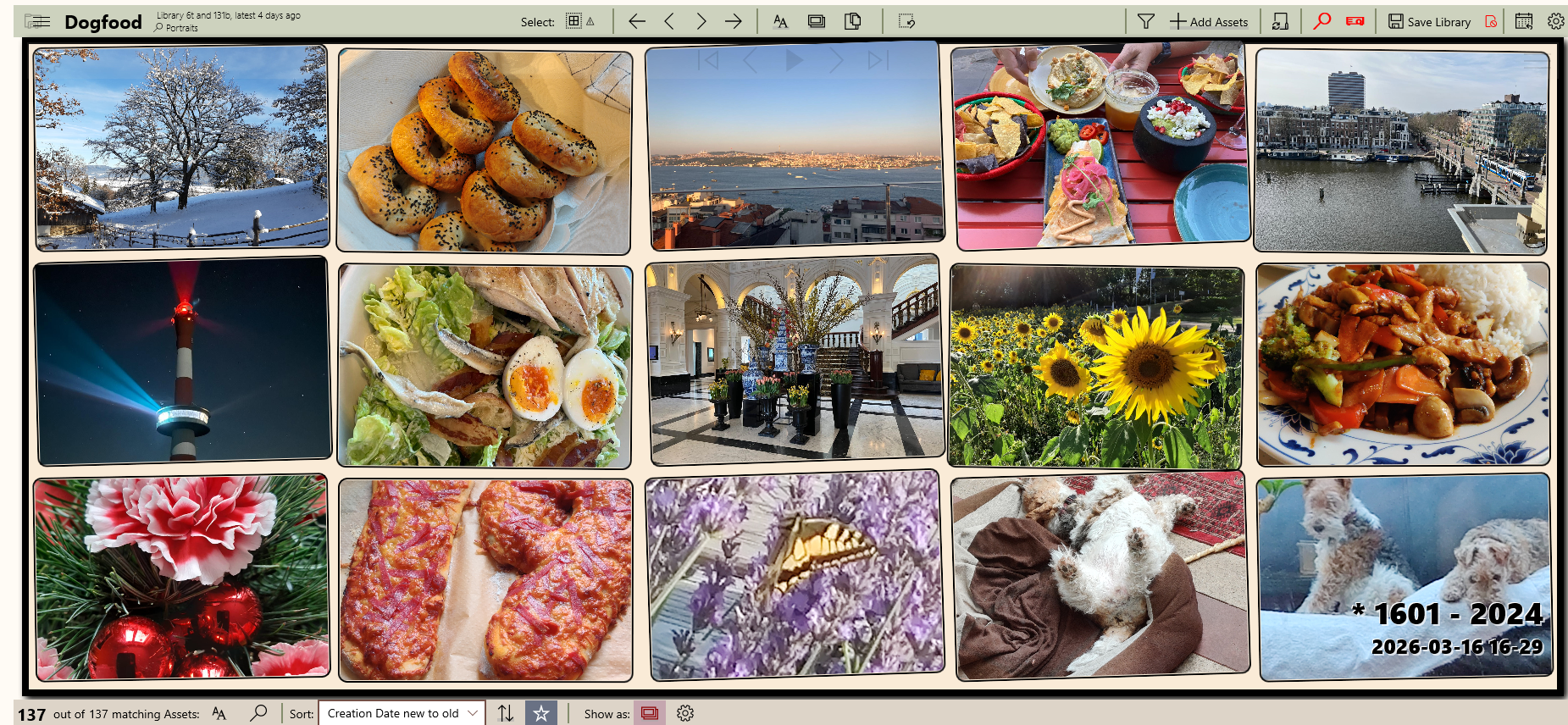Toggle the sort direction up-down arrows

pos(506,713)
